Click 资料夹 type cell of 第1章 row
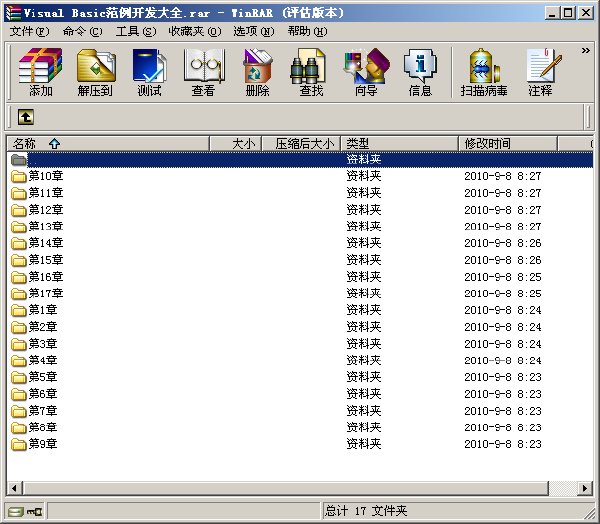This screenshot has width=600, height=524. pyautogui.click(x=364, y=310)
